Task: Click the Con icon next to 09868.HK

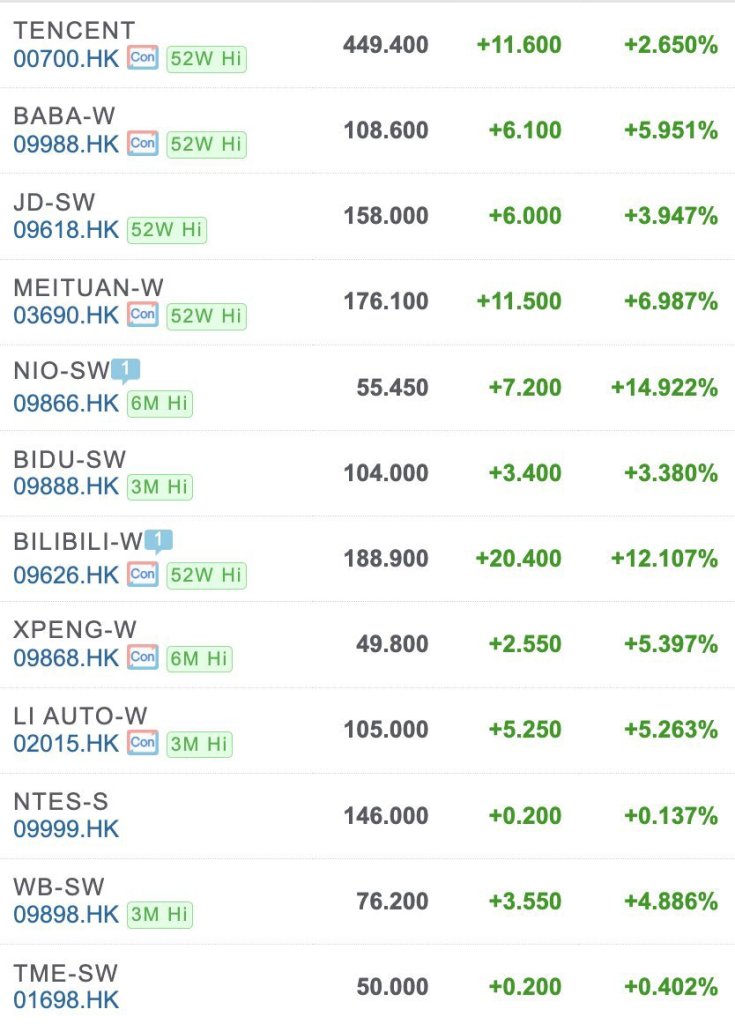Action: 143,658
